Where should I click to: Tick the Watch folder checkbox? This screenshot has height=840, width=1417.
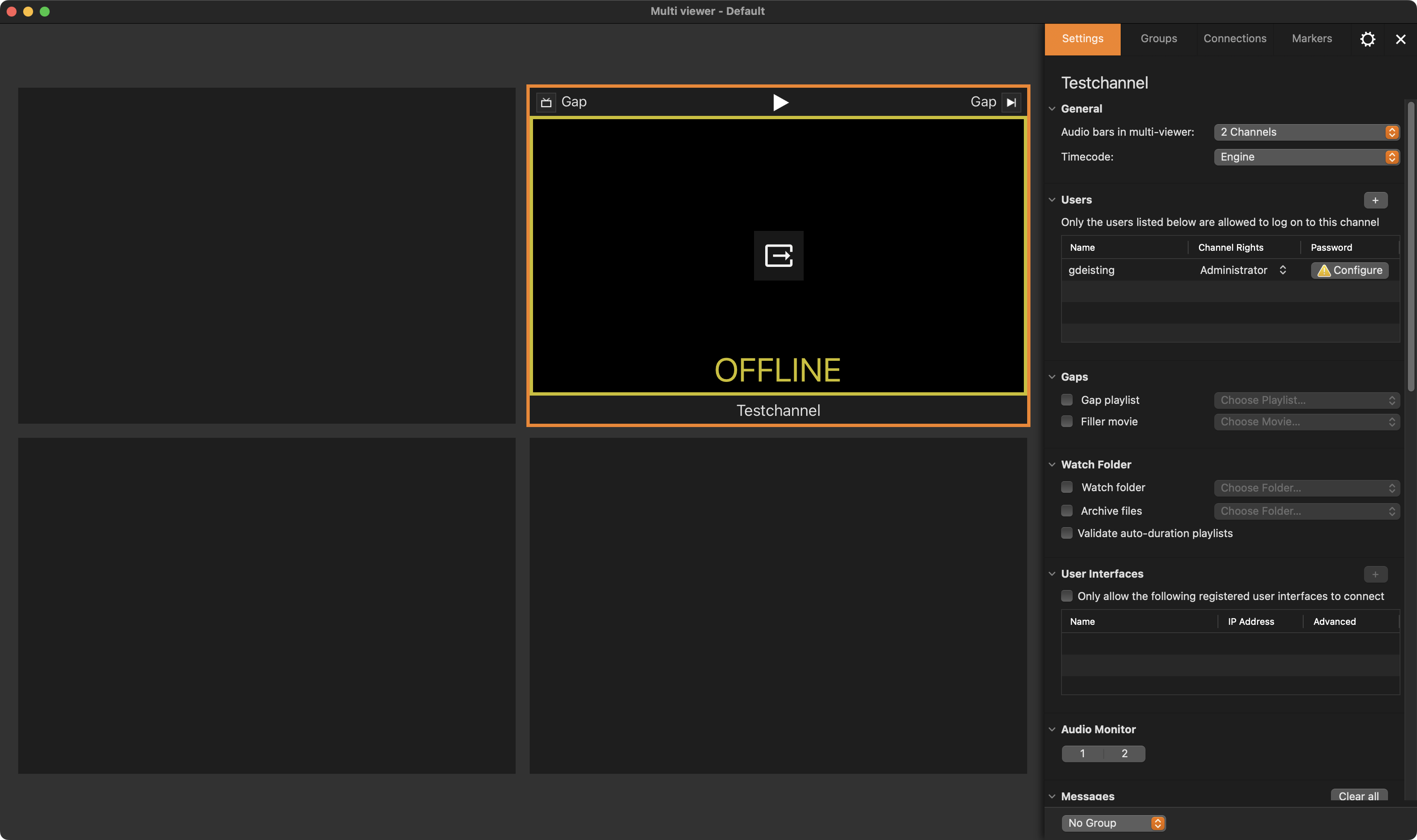click(x=1066, y=487)
